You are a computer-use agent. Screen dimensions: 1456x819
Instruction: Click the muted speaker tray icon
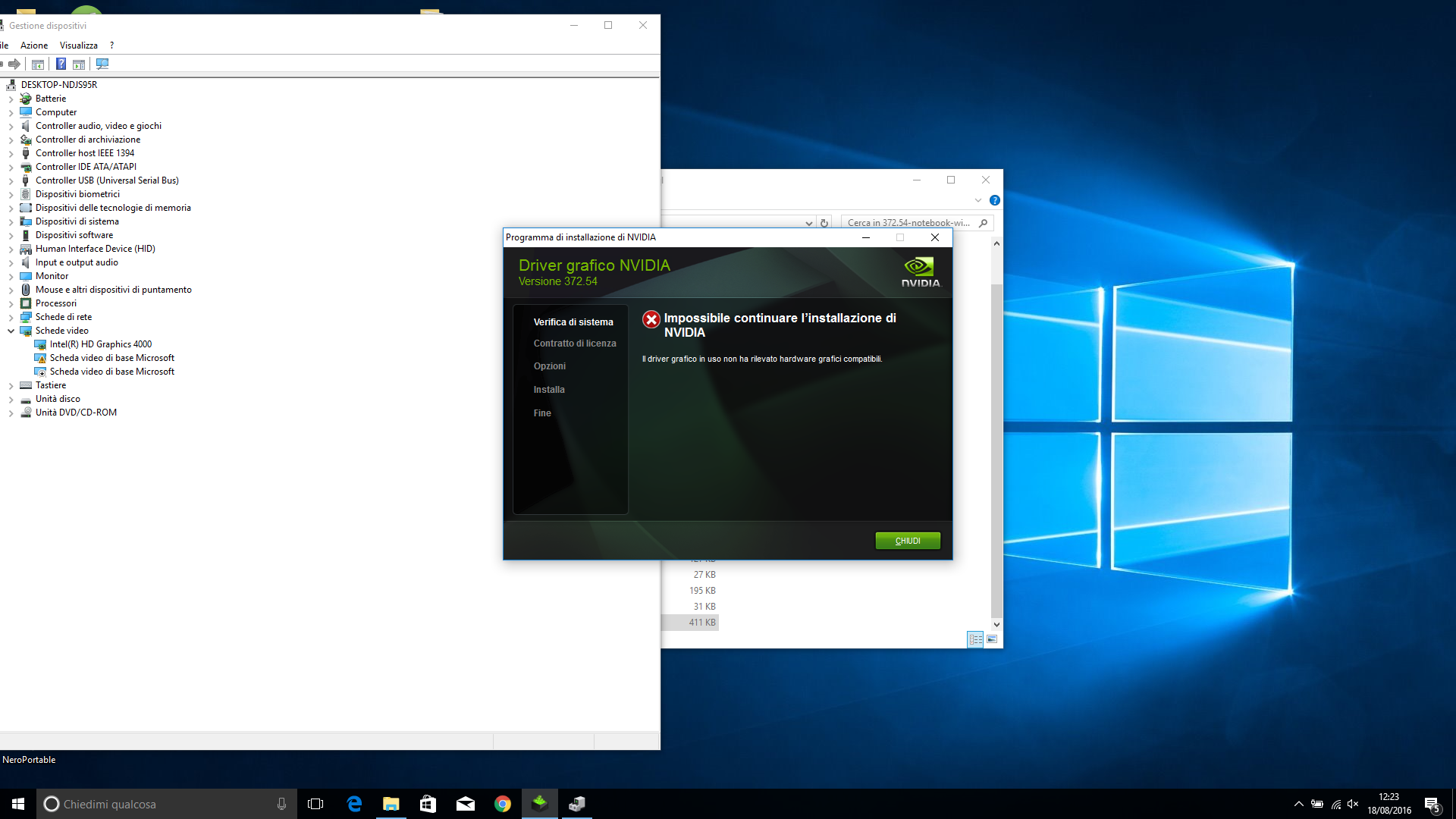pyautogui.click(x=1353, y=804)
